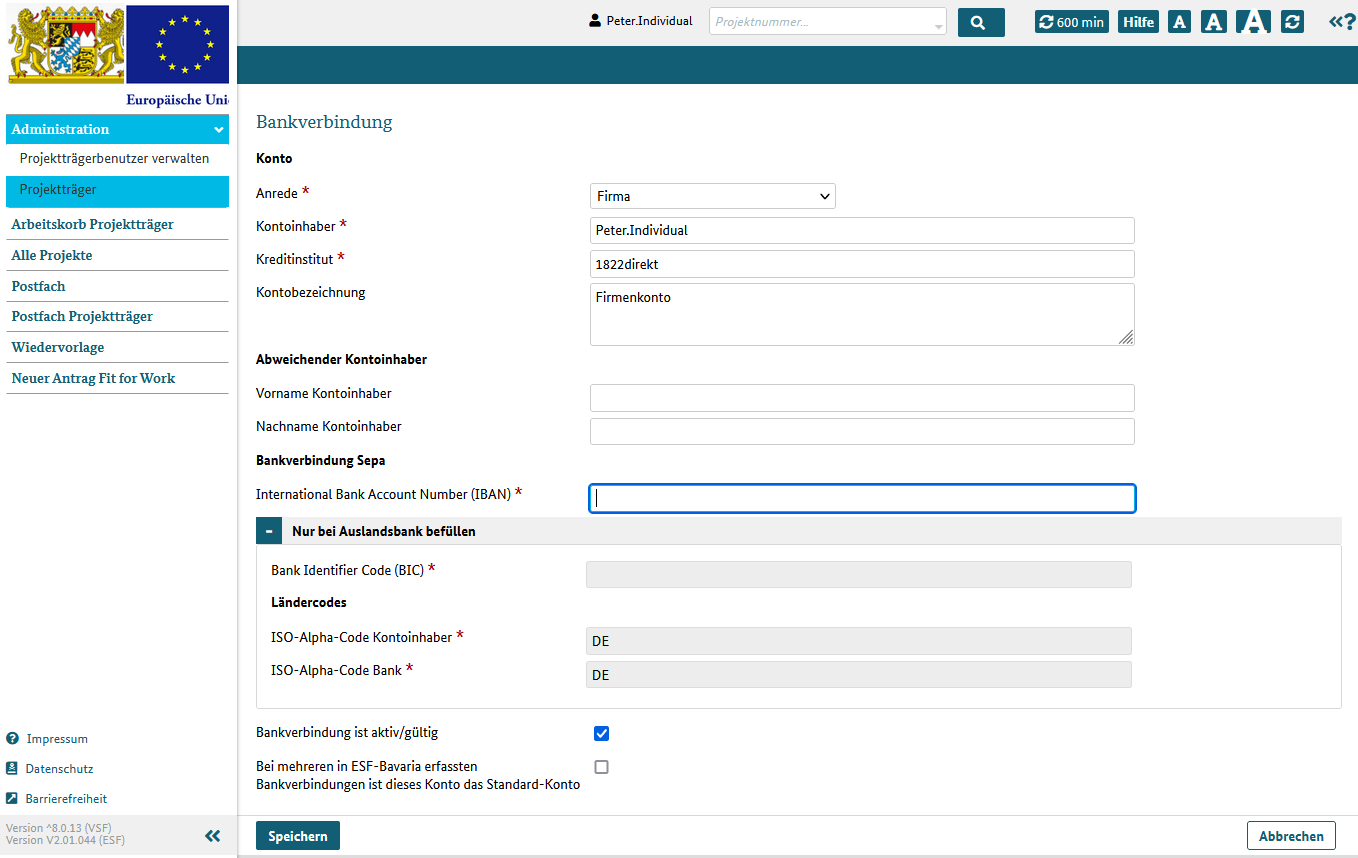Open the Datenschutz link
1358x858 pixels.
coord(59,769)
